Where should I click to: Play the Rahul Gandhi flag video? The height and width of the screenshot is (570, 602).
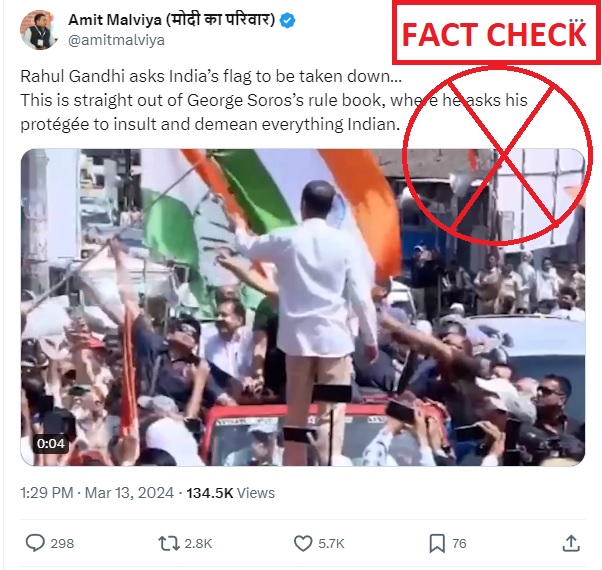303,307
